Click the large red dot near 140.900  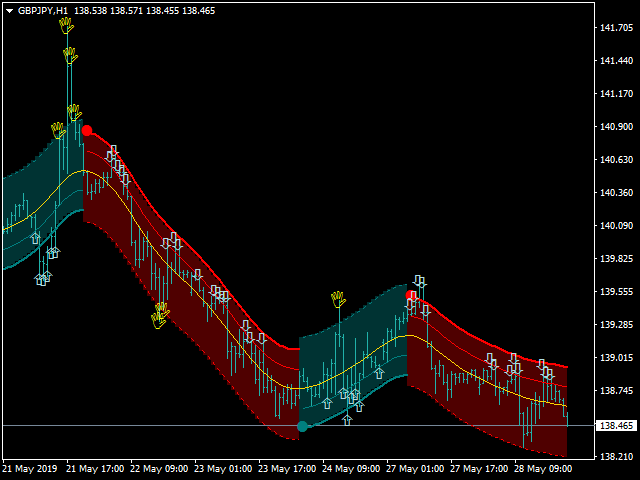87,131
